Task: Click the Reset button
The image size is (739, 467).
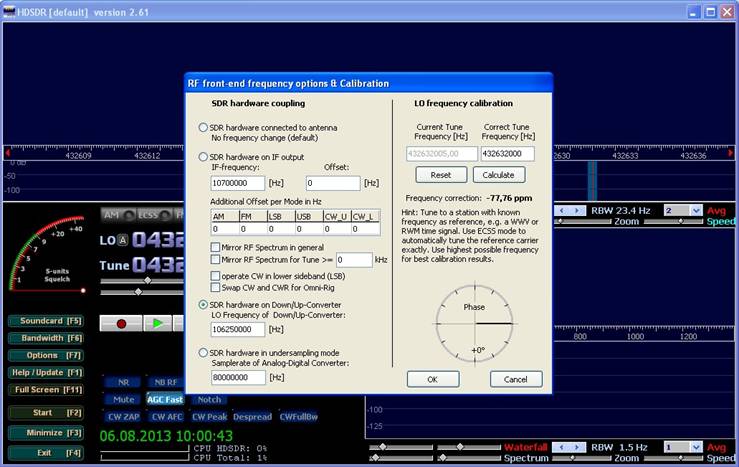Action: tap(441, 175)
